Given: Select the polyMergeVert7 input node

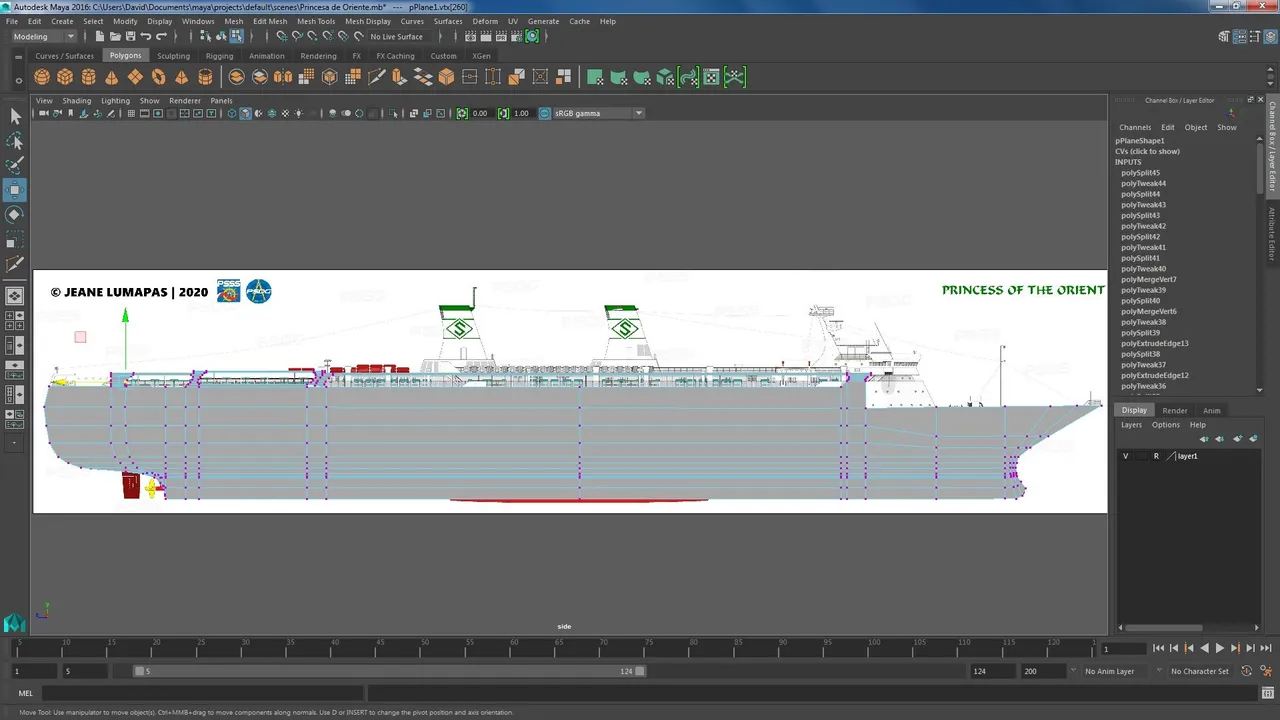Looking at the screenshot, I should [1148, 280].
